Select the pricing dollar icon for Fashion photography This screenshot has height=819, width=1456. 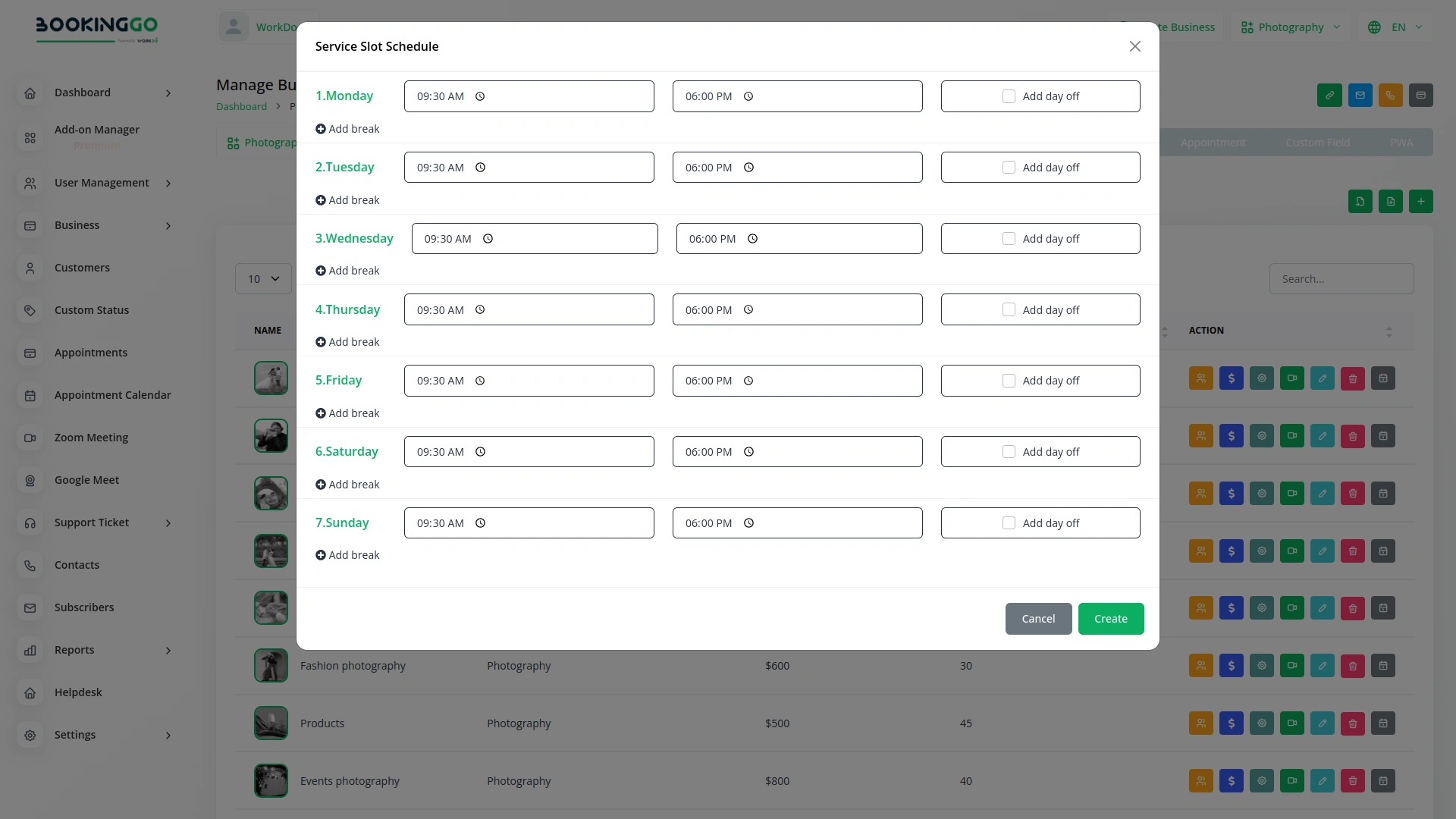point(1232,666)
